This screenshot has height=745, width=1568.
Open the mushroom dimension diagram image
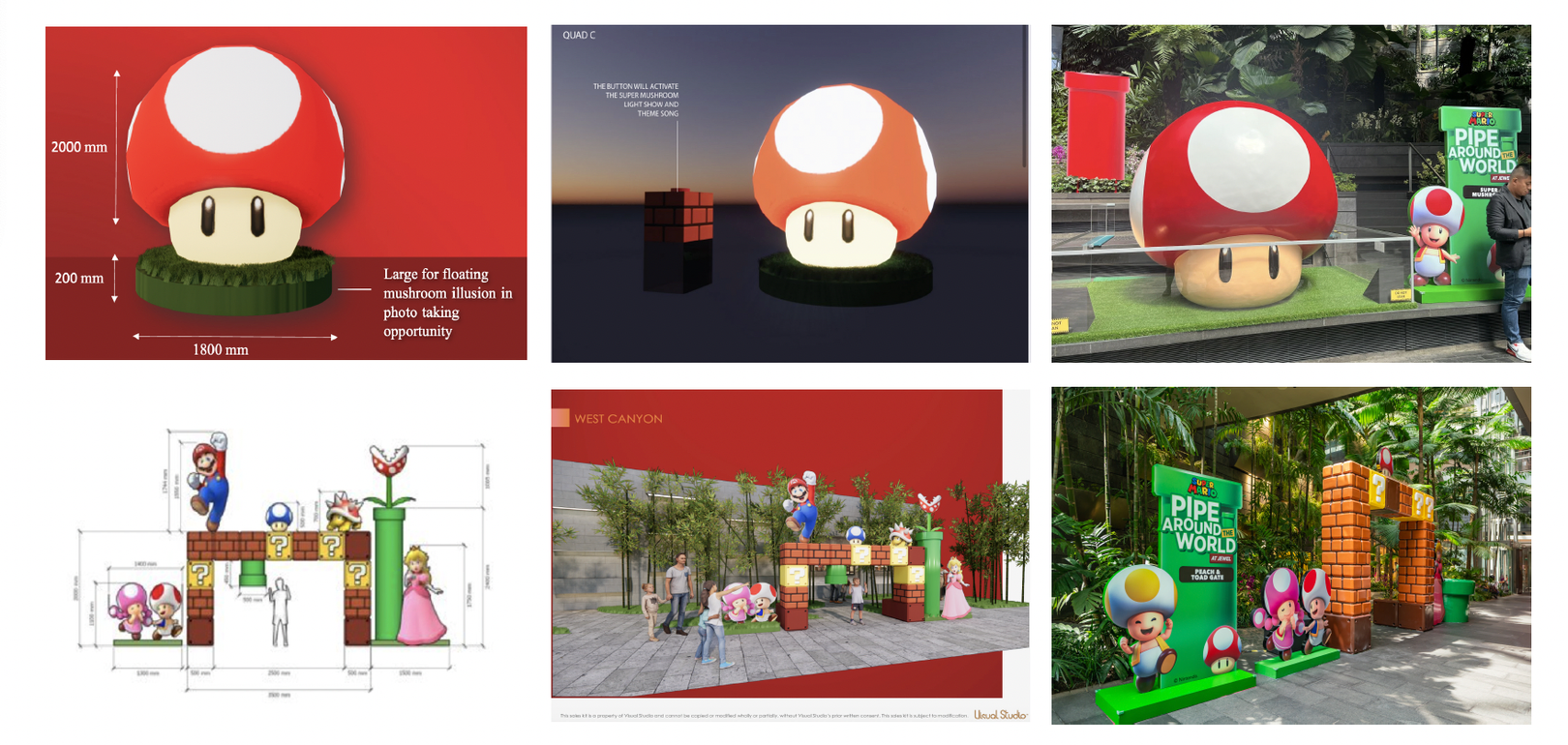coord(286,194)
